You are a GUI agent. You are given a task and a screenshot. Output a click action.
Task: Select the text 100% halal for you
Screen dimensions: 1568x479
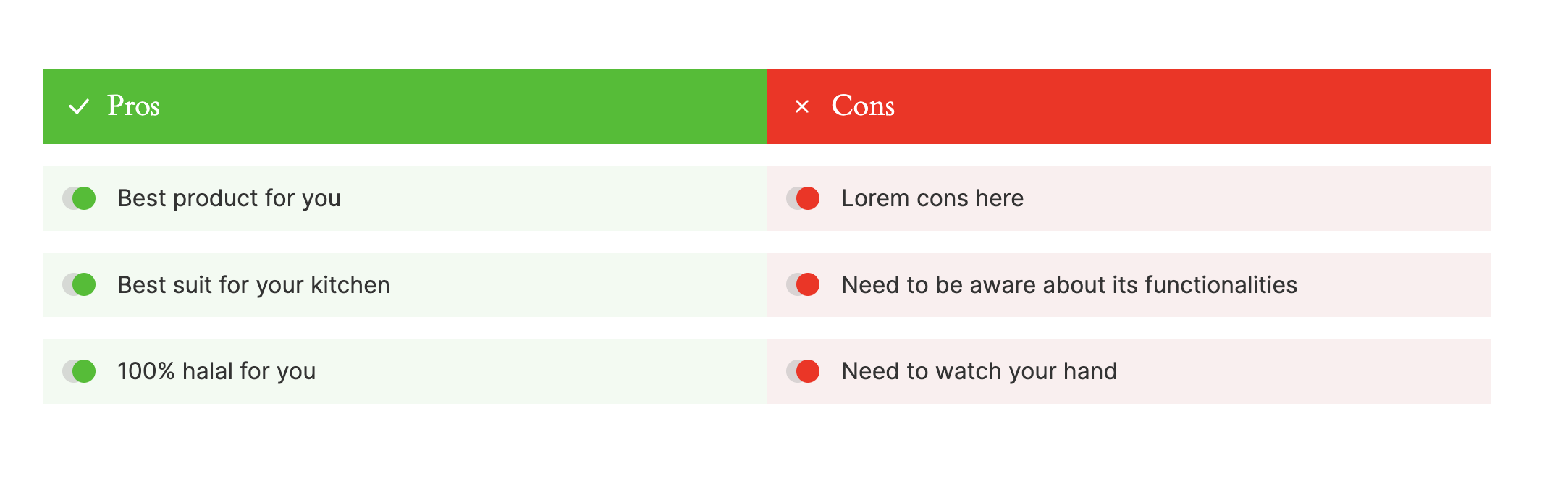click(x=216, y=371)
